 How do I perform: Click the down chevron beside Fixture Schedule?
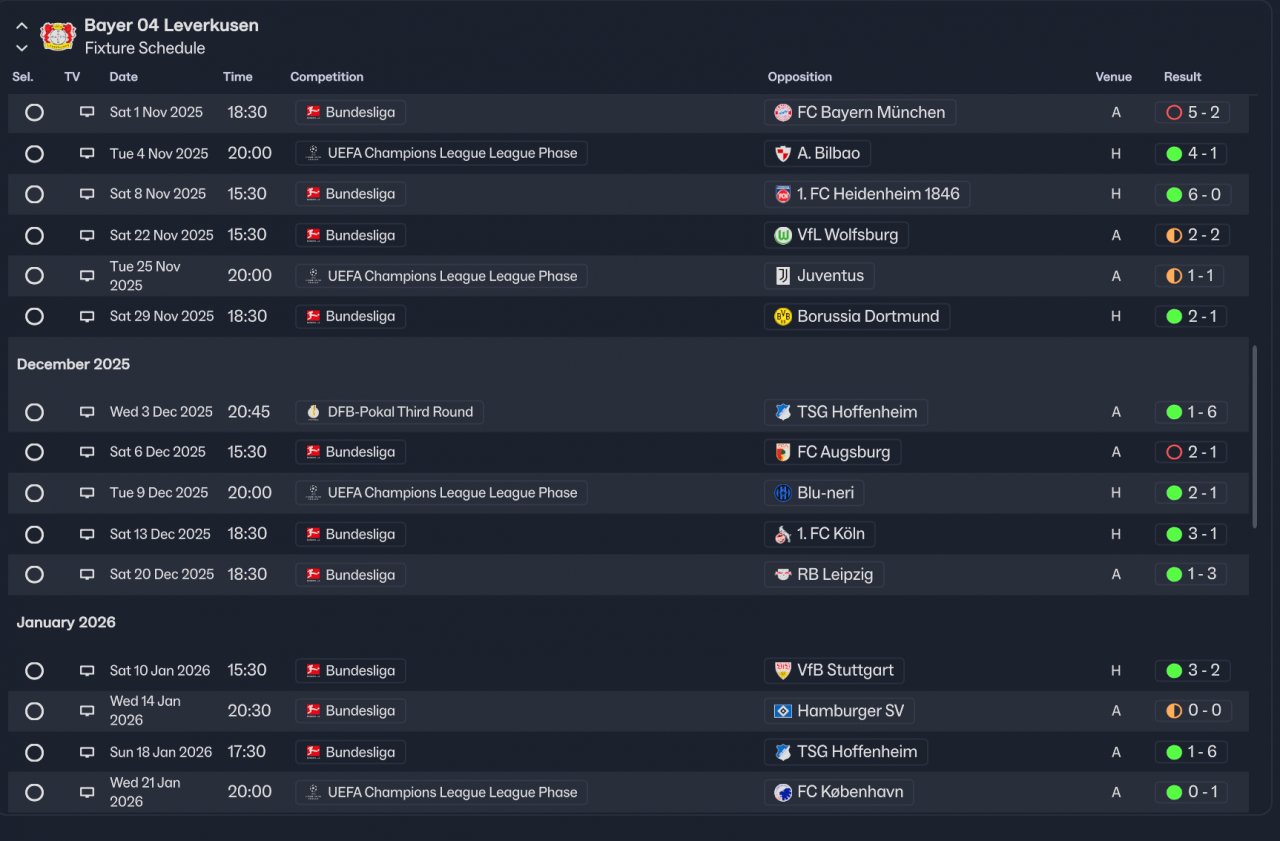click(x=22, y=48)
